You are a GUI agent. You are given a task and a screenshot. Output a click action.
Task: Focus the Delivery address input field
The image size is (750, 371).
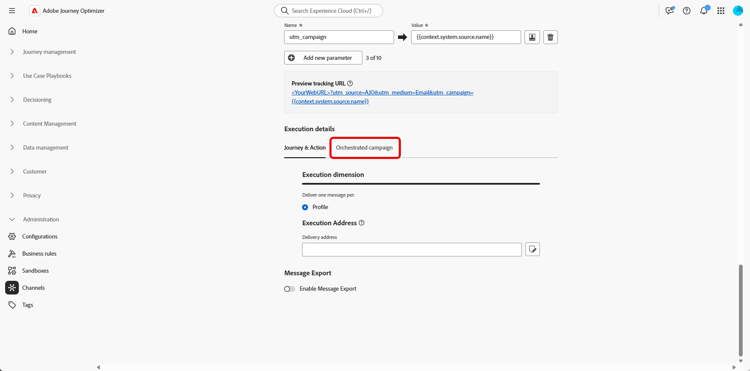click(412, 250)
